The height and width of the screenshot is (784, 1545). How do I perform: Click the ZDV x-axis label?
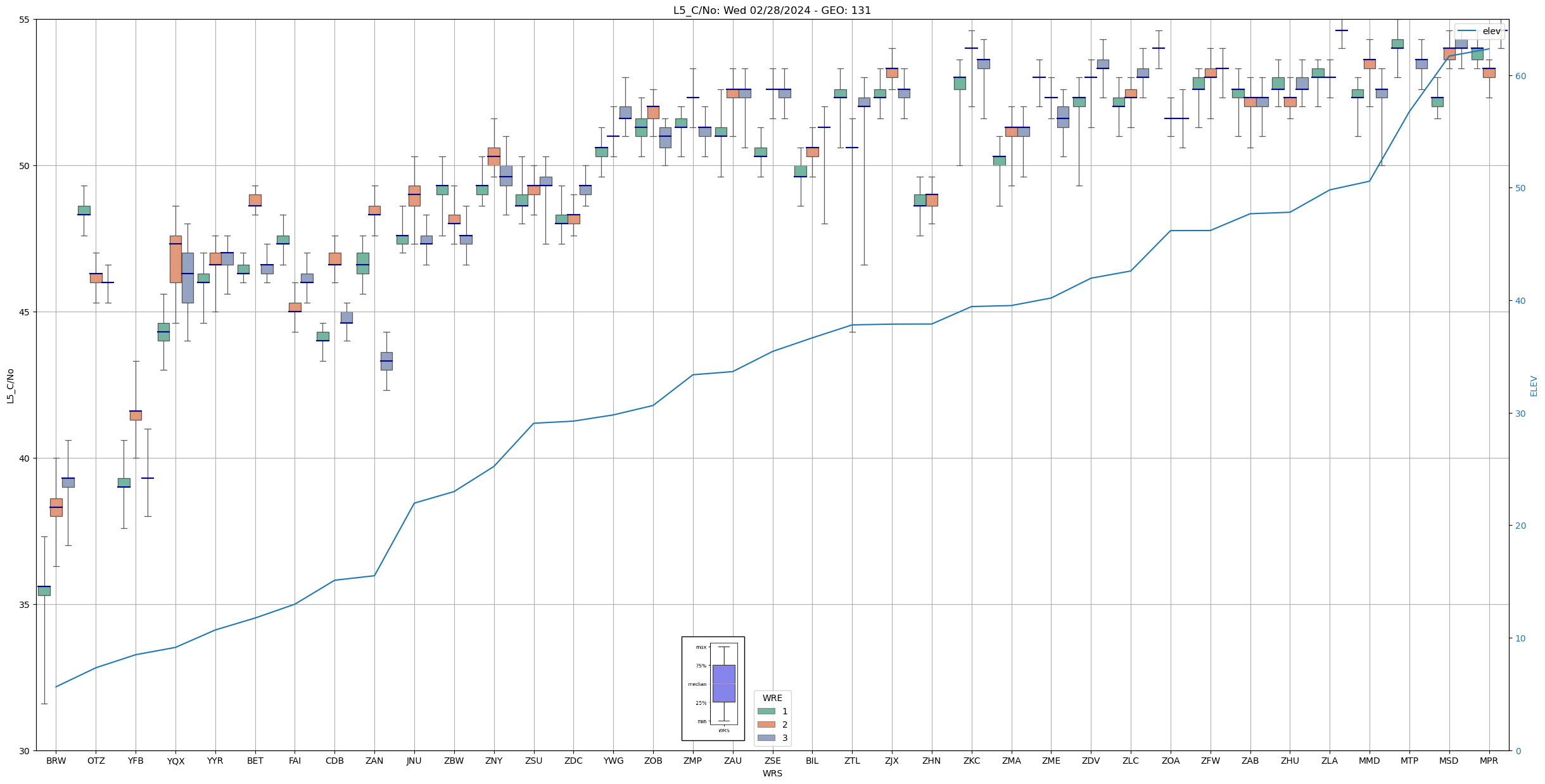point(1091,761)
